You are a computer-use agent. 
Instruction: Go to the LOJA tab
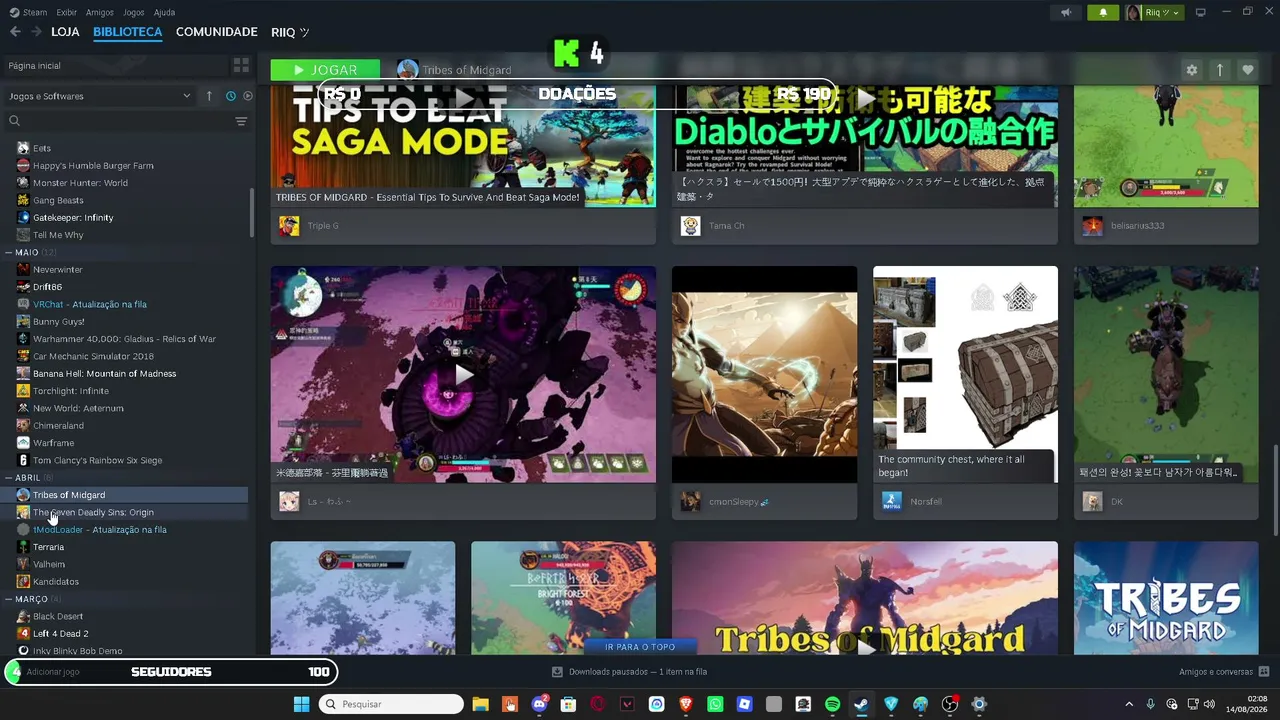click(65, 32)
